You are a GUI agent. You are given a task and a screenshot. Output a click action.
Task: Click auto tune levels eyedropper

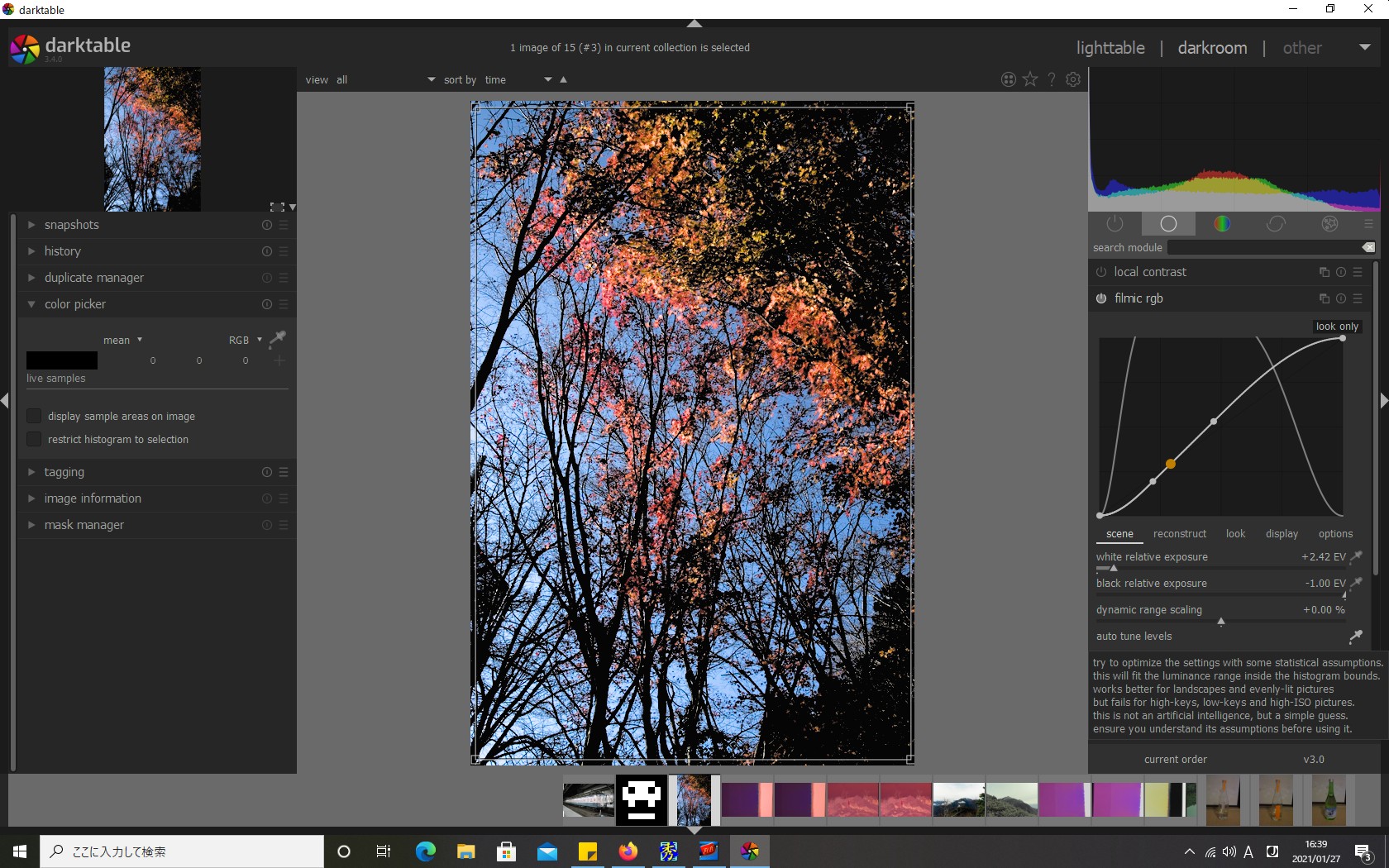tap(1356, 637)
